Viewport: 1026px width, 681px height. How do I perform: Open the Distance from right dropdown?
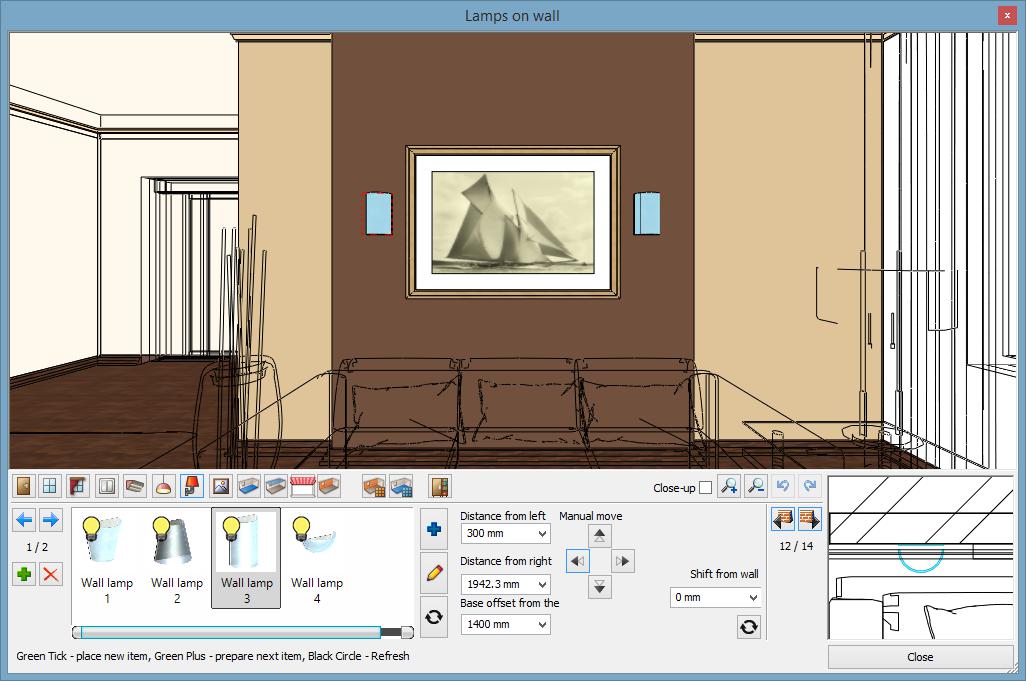tap(505, 584)
